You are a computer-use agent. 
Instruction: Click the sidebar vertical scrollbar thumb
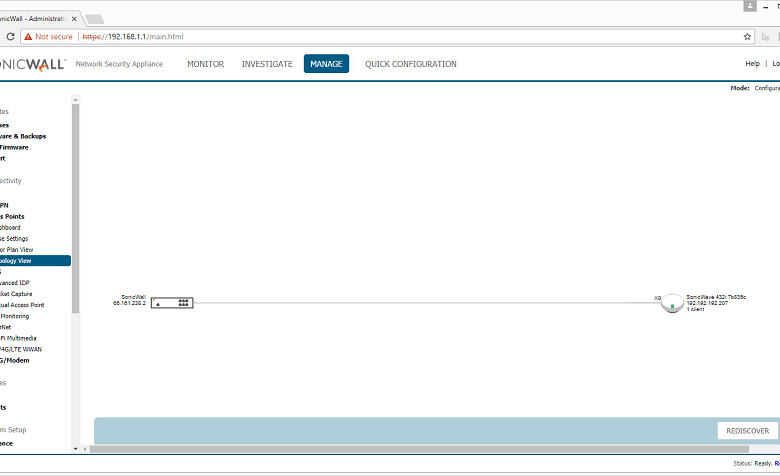click(x=76, y=208)
